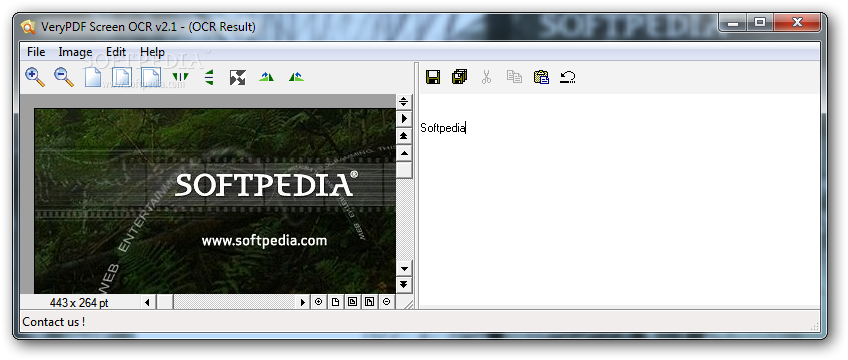Click the right-pointing triangle above vertical scrollbar
The width and height of the screenshot is (848, 360).
[404, 118]
